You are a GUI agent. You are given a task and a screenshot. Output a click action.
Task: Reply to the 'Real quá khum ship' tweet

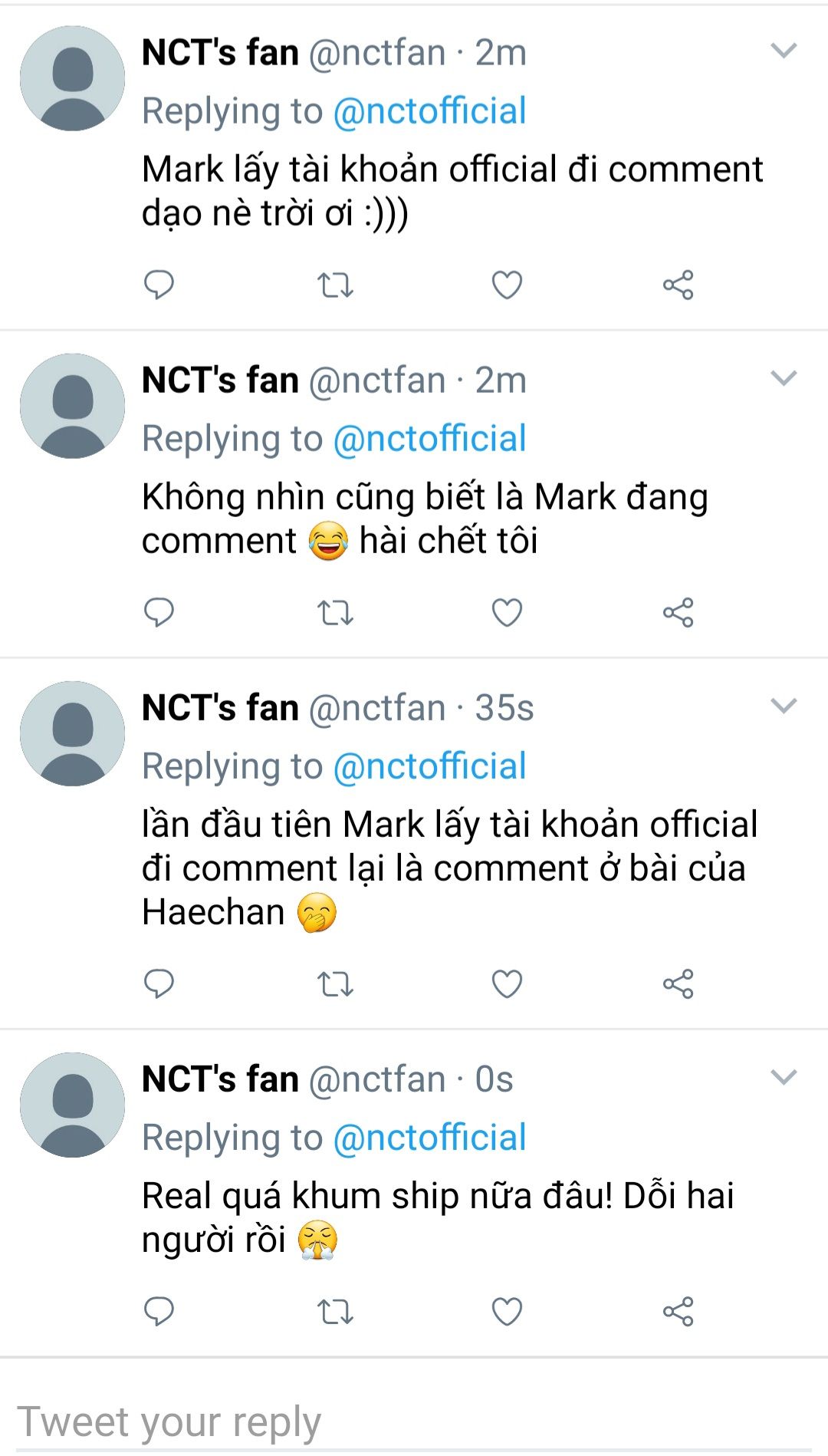pyautogui.click(x=159, y=1311)
